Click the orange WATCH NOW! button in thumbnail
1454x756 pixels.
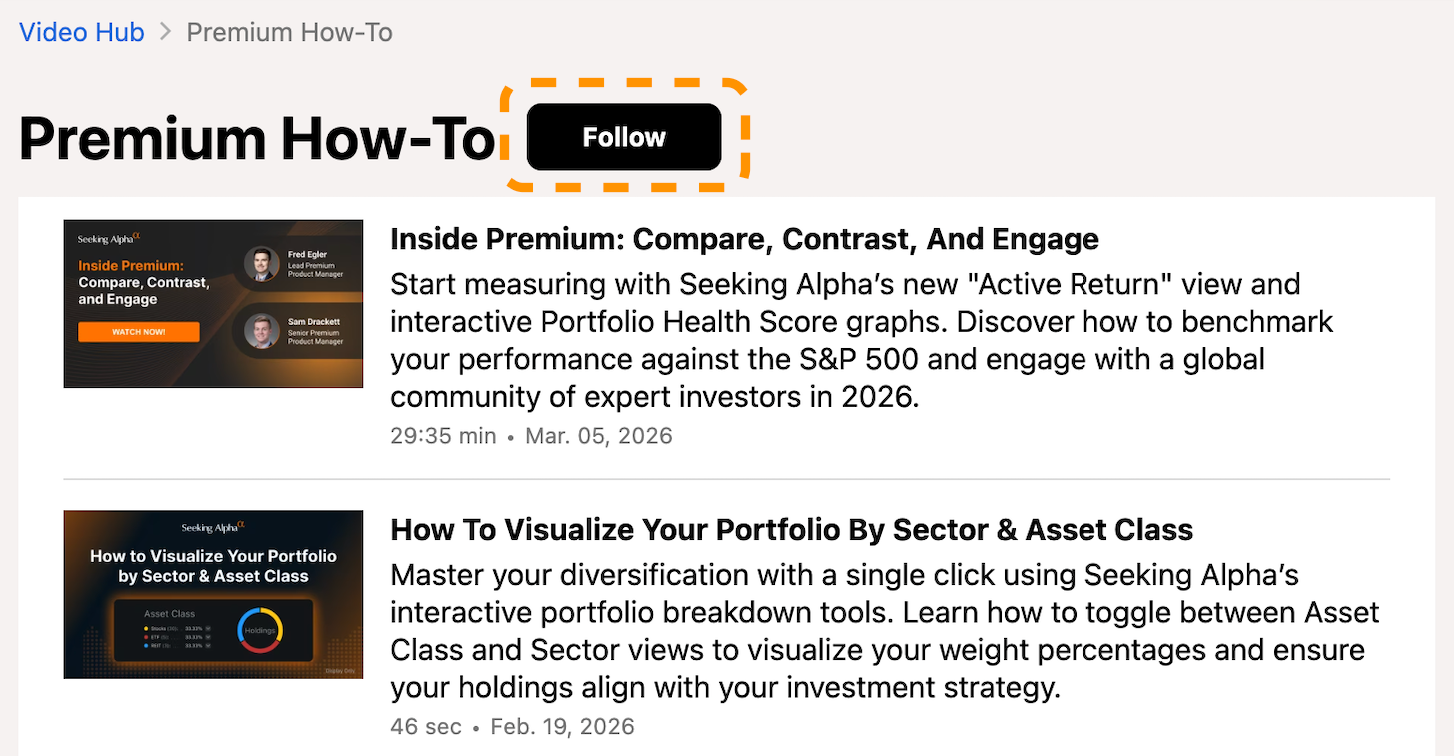point(139,332)
